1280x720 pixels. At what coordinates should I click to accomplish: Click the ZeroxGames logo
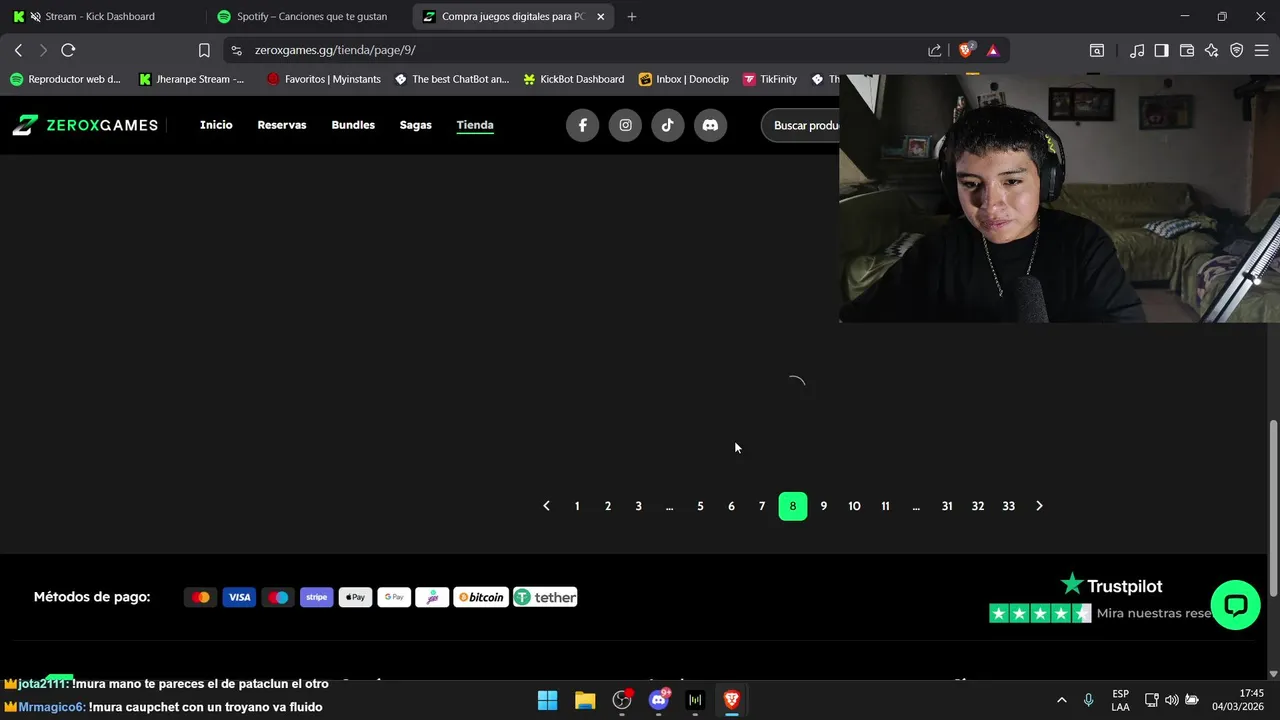pyautogui.click(x=85, y=125)
